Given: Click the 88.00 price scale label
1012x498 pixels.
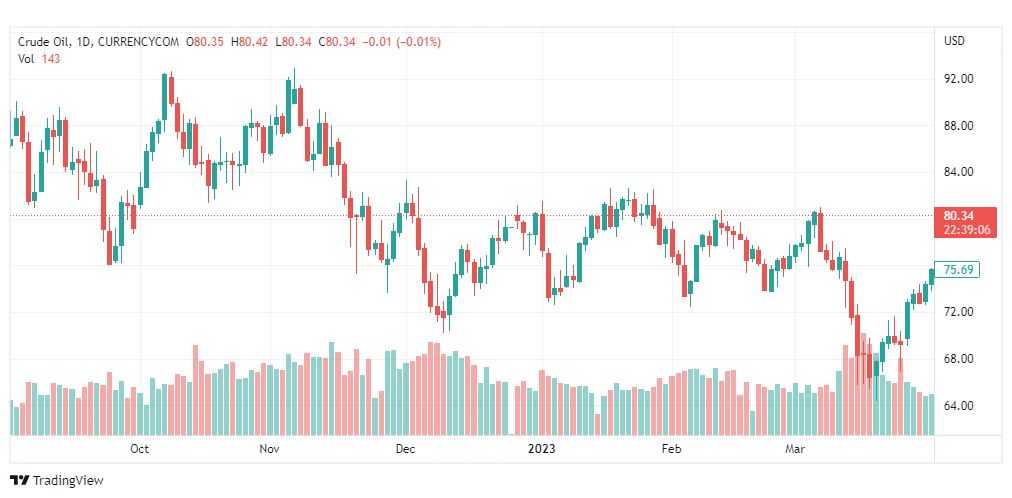Looking at the screenshot, I should pyautogui.click(x=959, y=126).
